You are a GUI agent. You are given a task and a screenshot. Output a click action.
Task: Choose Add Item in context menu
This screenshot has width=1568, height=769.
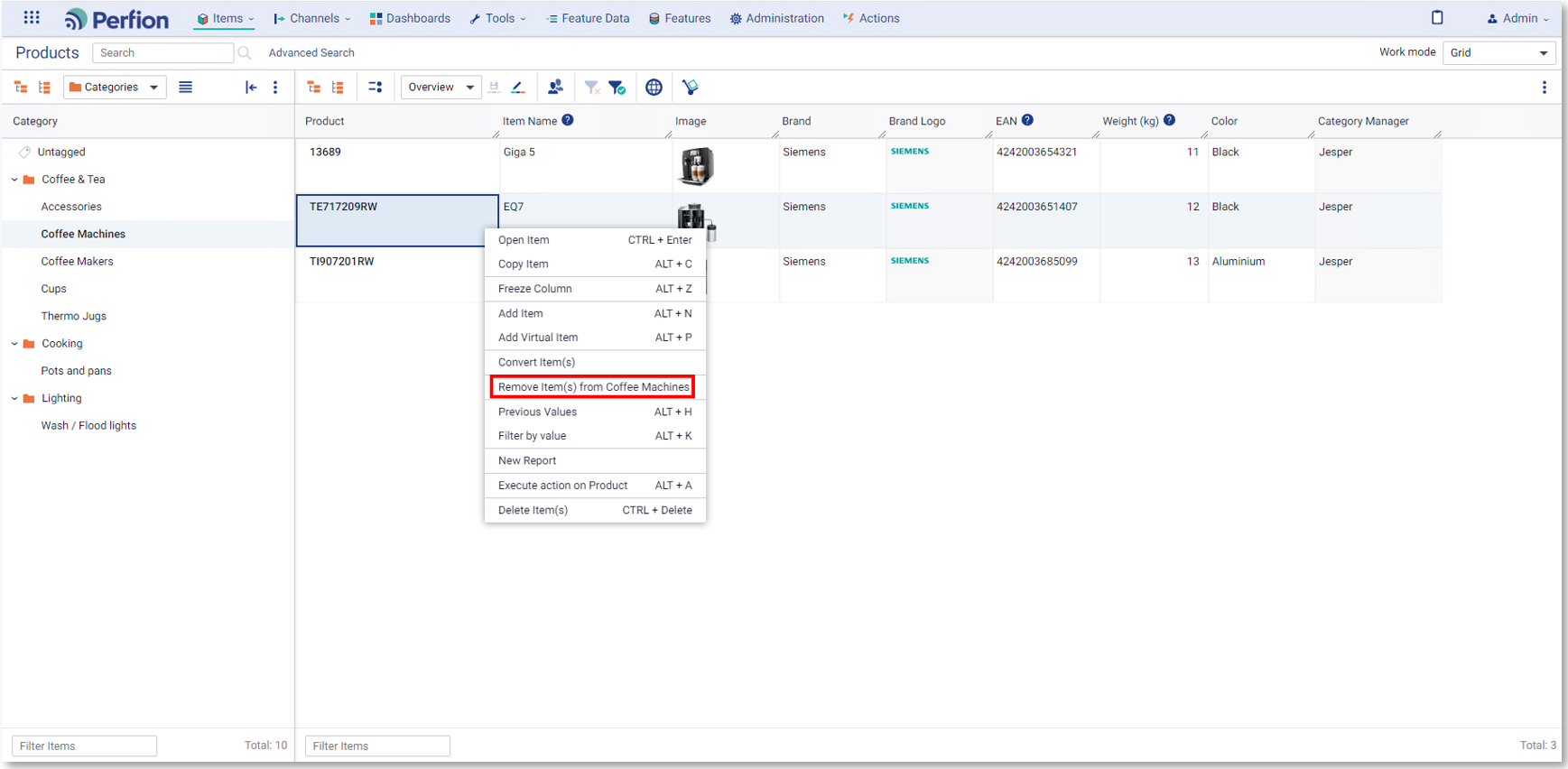coord(595,314)
